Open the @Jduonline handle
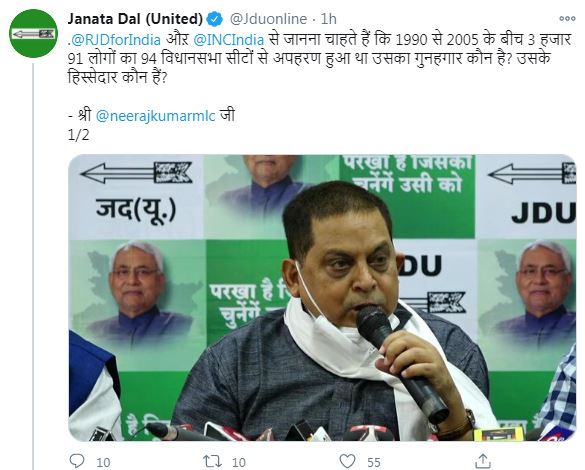This screenshot has height=470, width=585. point(268,19)
